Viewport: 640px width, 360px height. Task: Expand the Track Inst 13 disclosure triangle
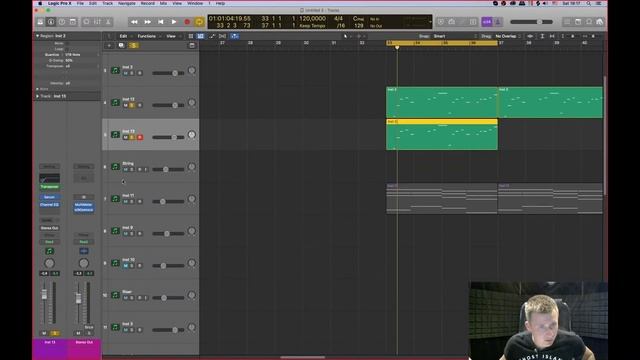[38, 96]
